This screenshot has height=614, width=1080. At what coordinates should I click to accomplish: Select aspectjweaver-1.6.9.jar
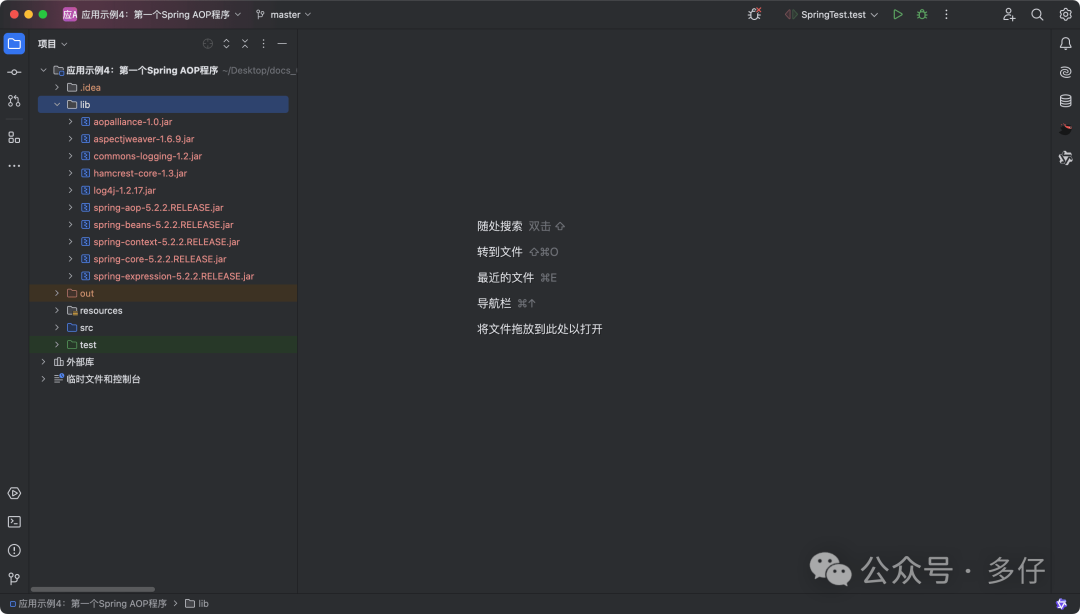point(144,139)
